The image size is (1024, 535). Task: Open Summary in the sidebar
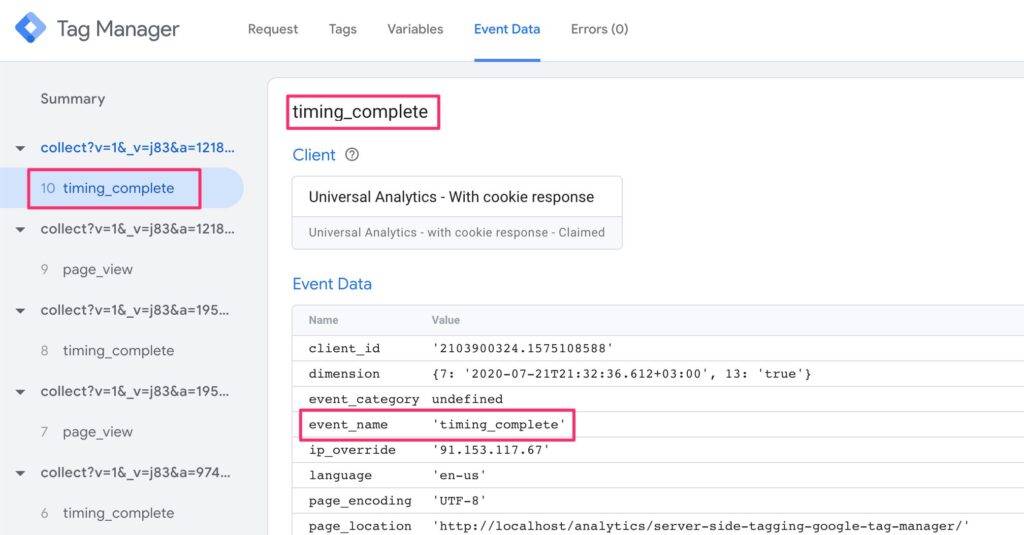coord(72,99)
